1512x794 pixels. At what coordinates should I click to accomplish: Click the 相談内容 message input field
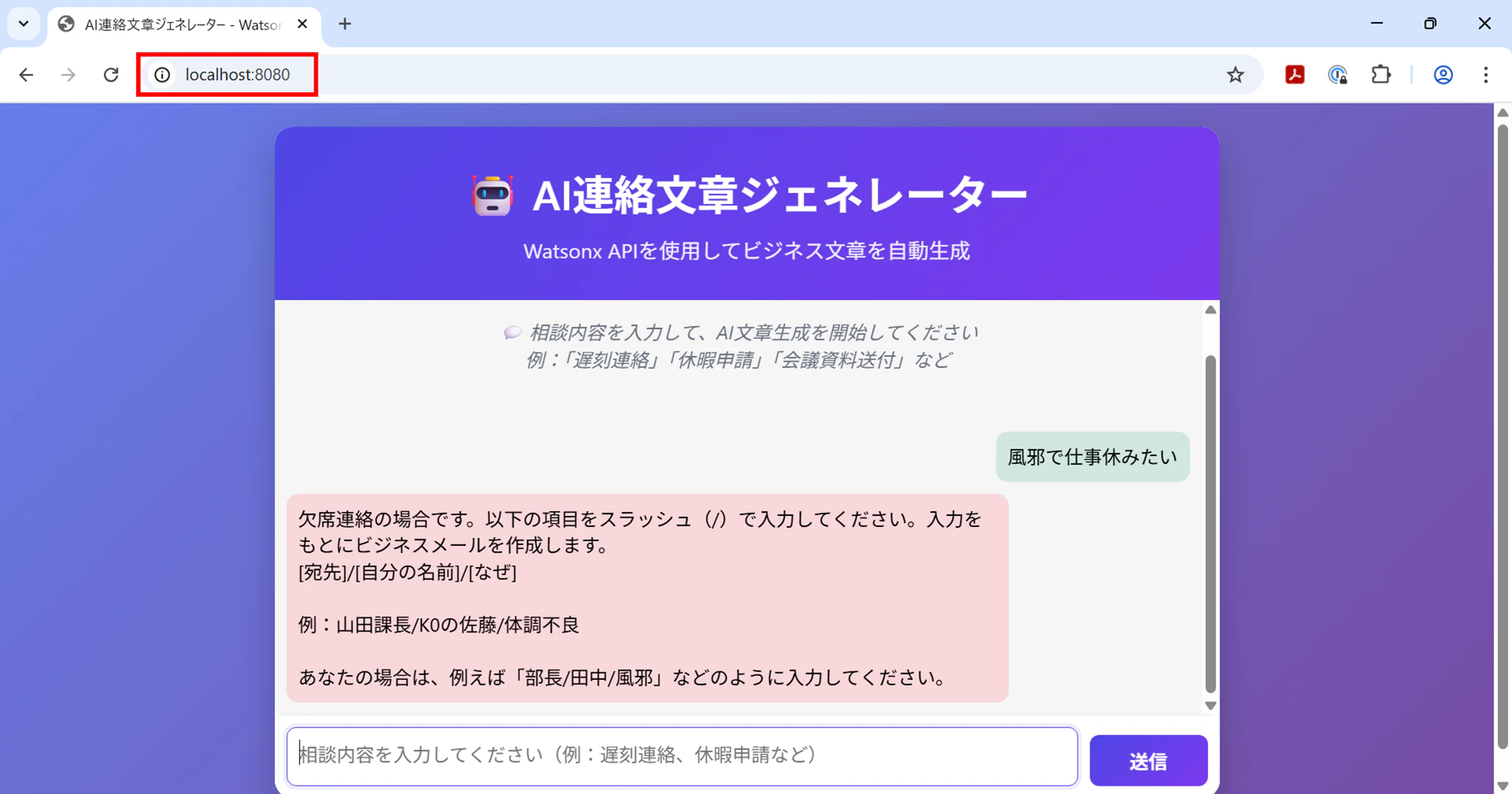(682, 756)
